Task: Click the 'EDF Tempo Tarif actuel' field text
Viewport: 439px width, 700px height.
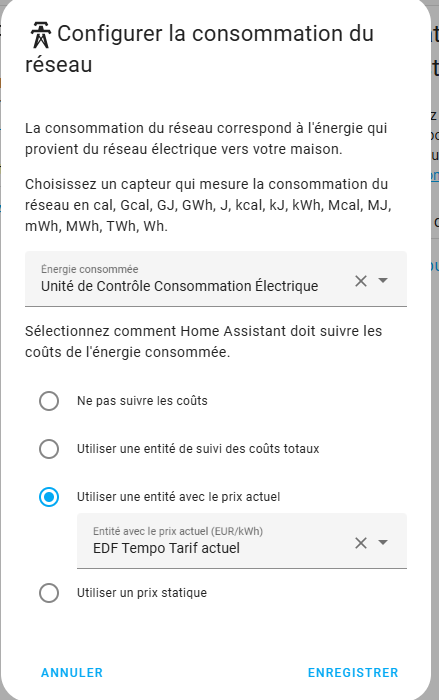Action: click(x=166, y=548)
